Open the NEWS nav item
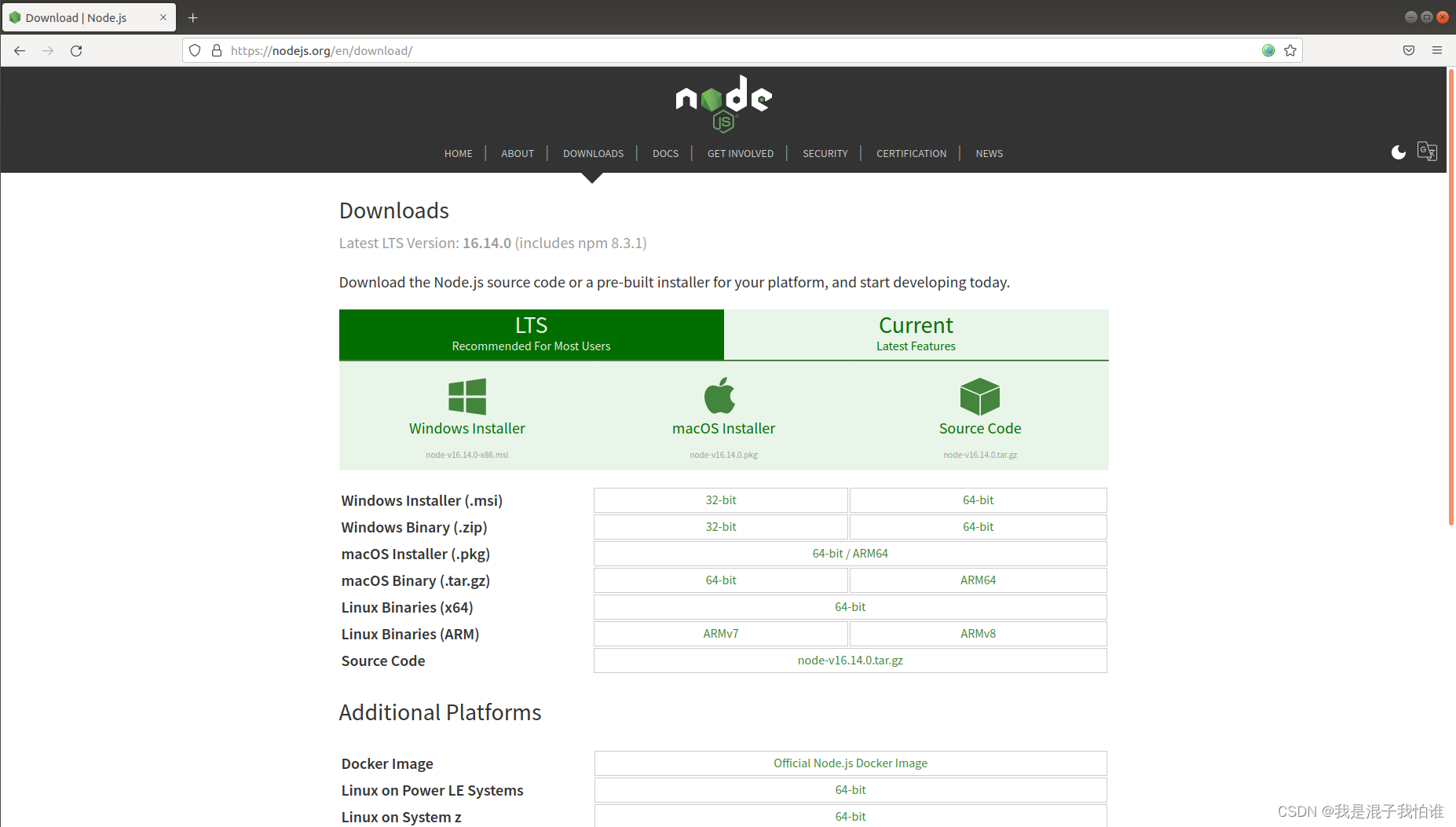The image size is (1456, 827). click(x=990, y=153)
